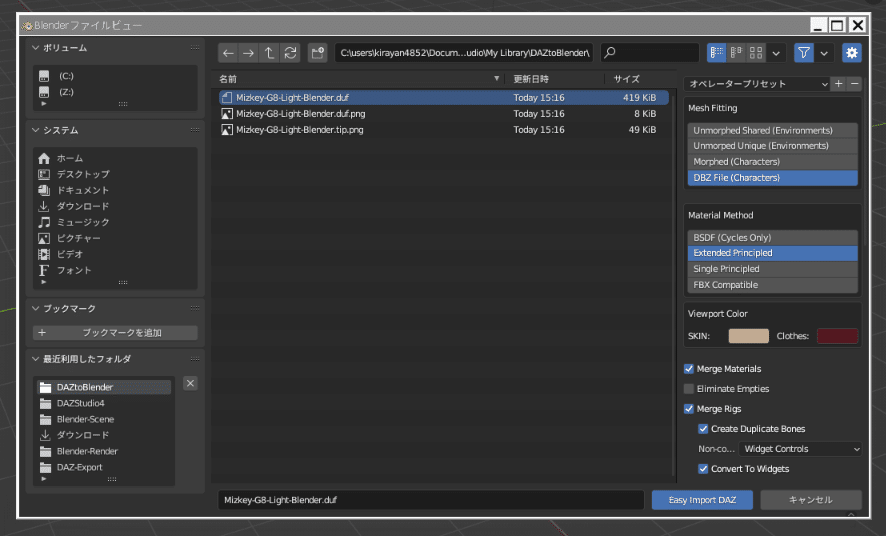Select Unmorphed Shared (Environments) mesh fitting
886x536 pixels.
[x=772, y=130]
